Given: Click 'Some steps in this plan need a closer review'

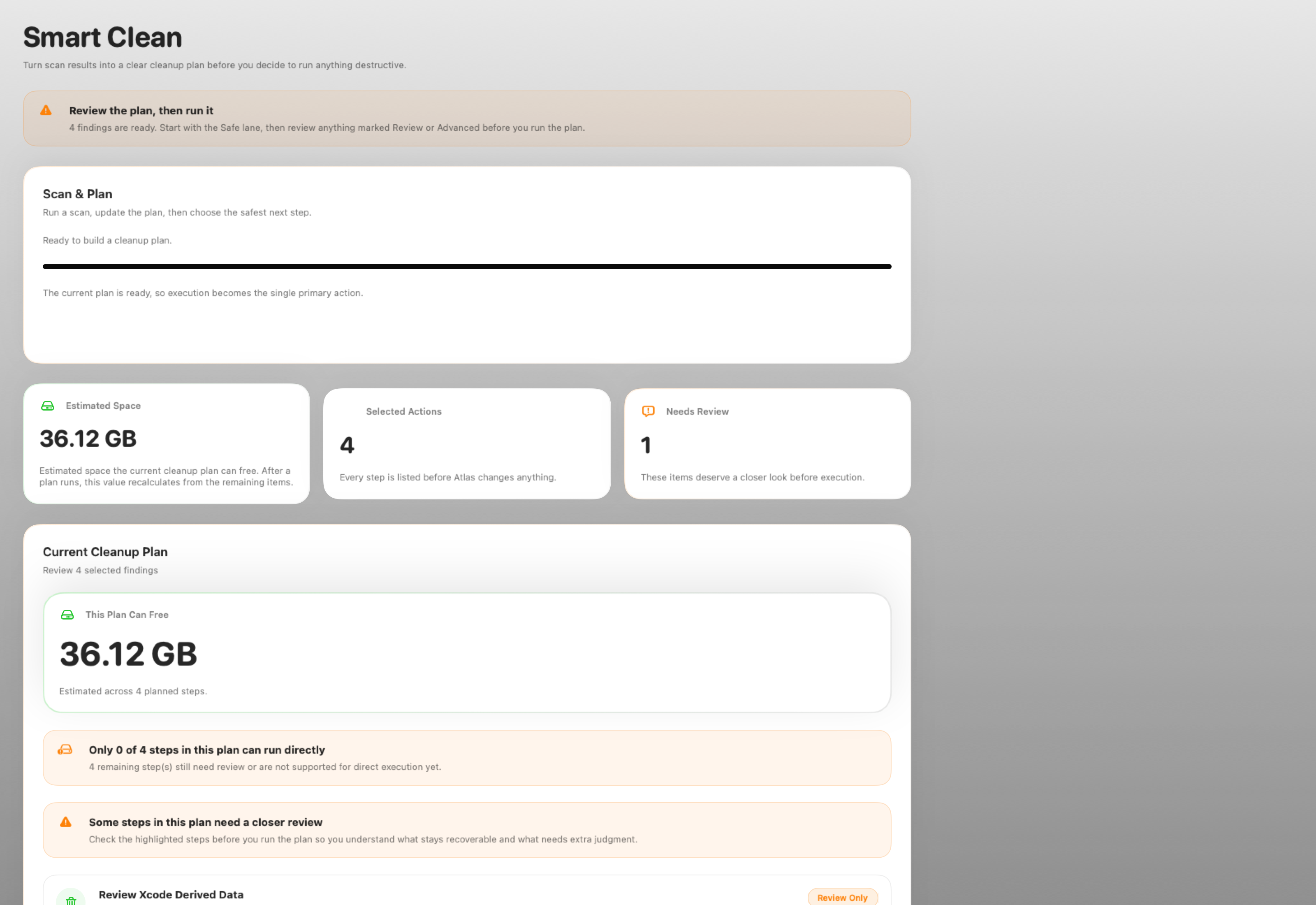Looking at the screenshot, I should coord(205,822).
